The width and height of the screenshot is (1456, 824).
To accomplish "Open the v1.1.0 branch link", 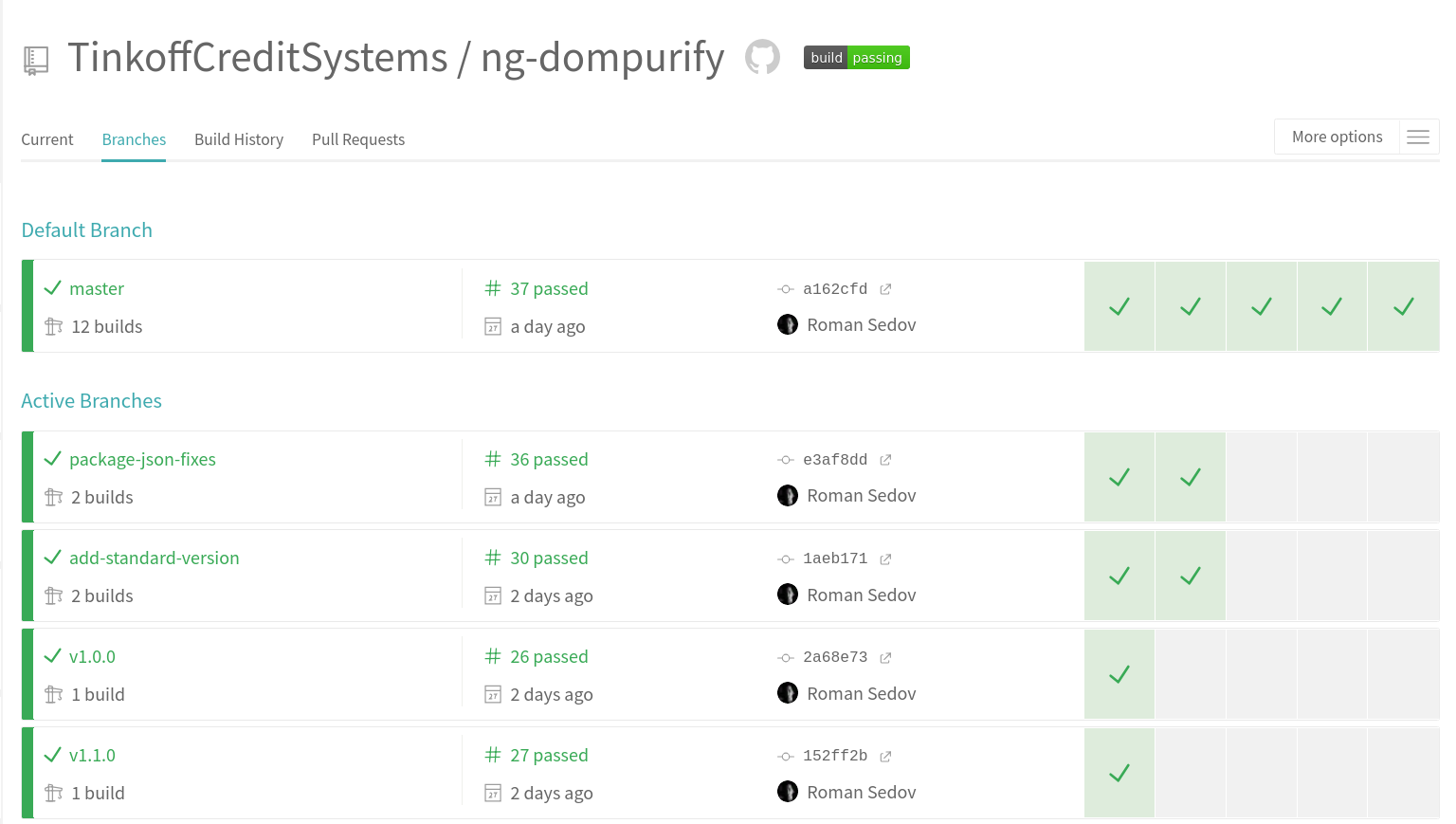I will point(92,755).
